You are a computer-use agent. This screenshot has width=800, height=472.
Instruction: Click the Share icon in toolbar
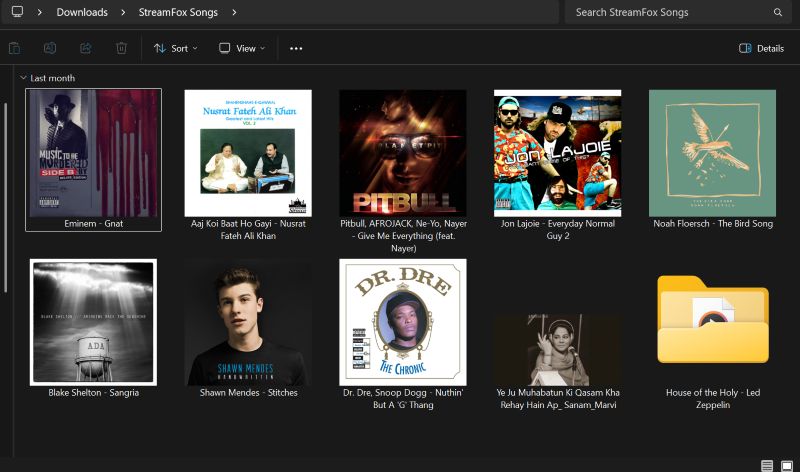(x=86, y=48)
